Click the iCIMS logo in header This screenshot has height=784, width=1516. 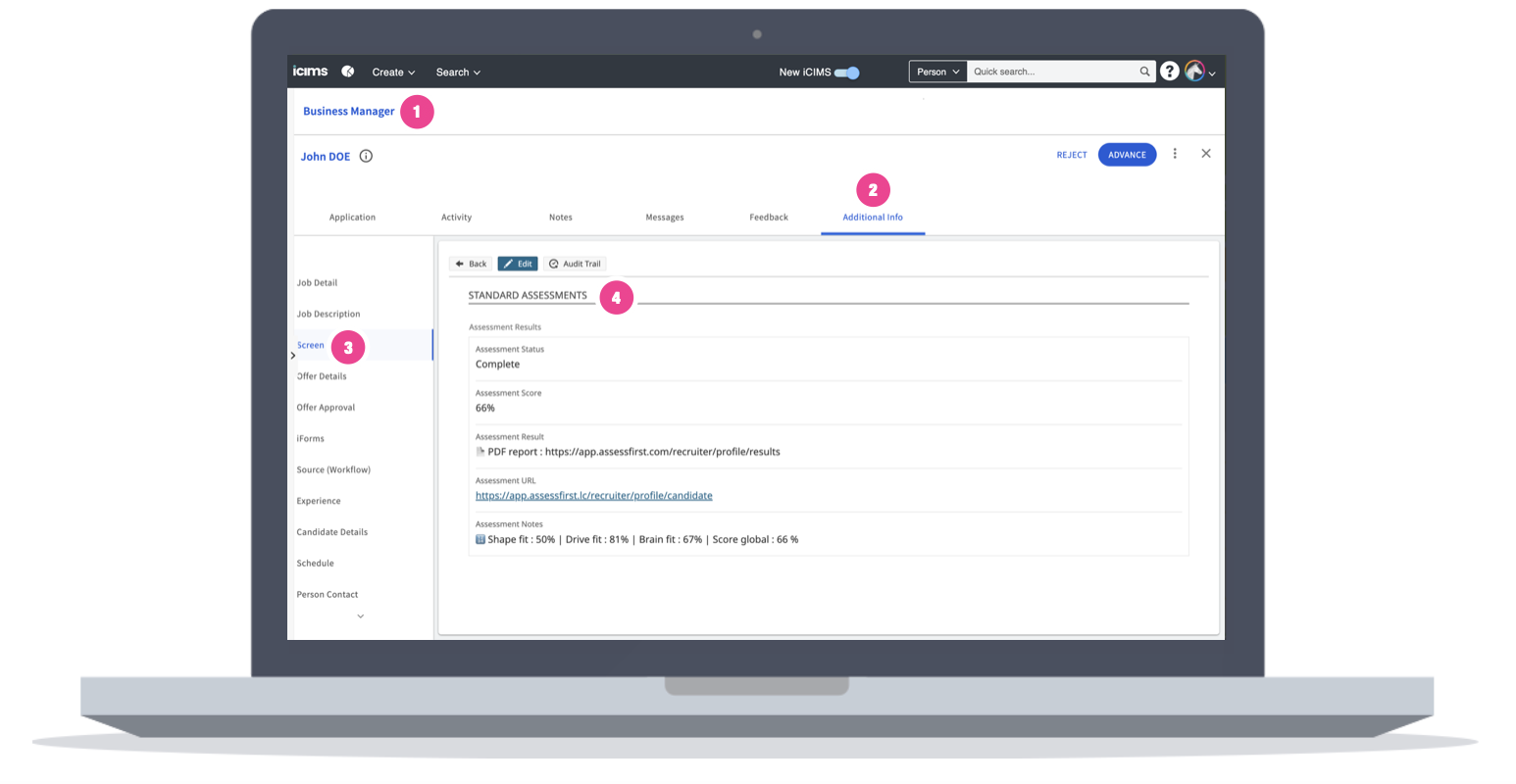pos(310,72)
